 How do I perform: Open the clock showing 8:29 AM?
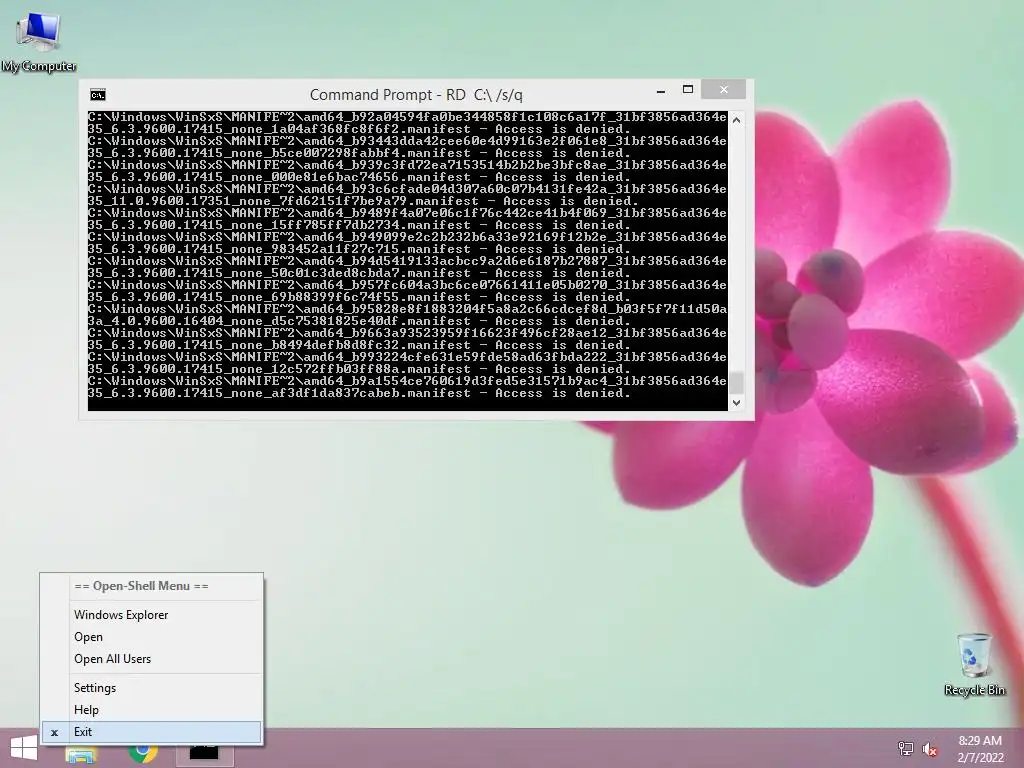click(980, 749)
